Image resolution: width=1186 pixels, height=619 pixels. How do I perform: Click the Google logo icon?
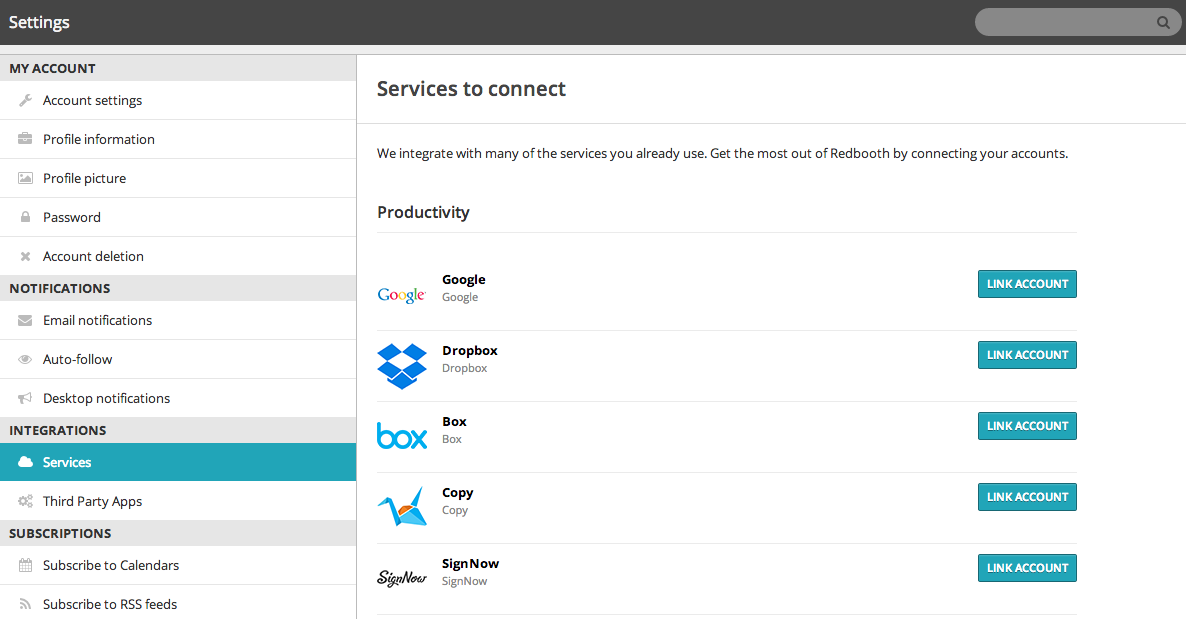pyautogui.click(x=402, y=295)
